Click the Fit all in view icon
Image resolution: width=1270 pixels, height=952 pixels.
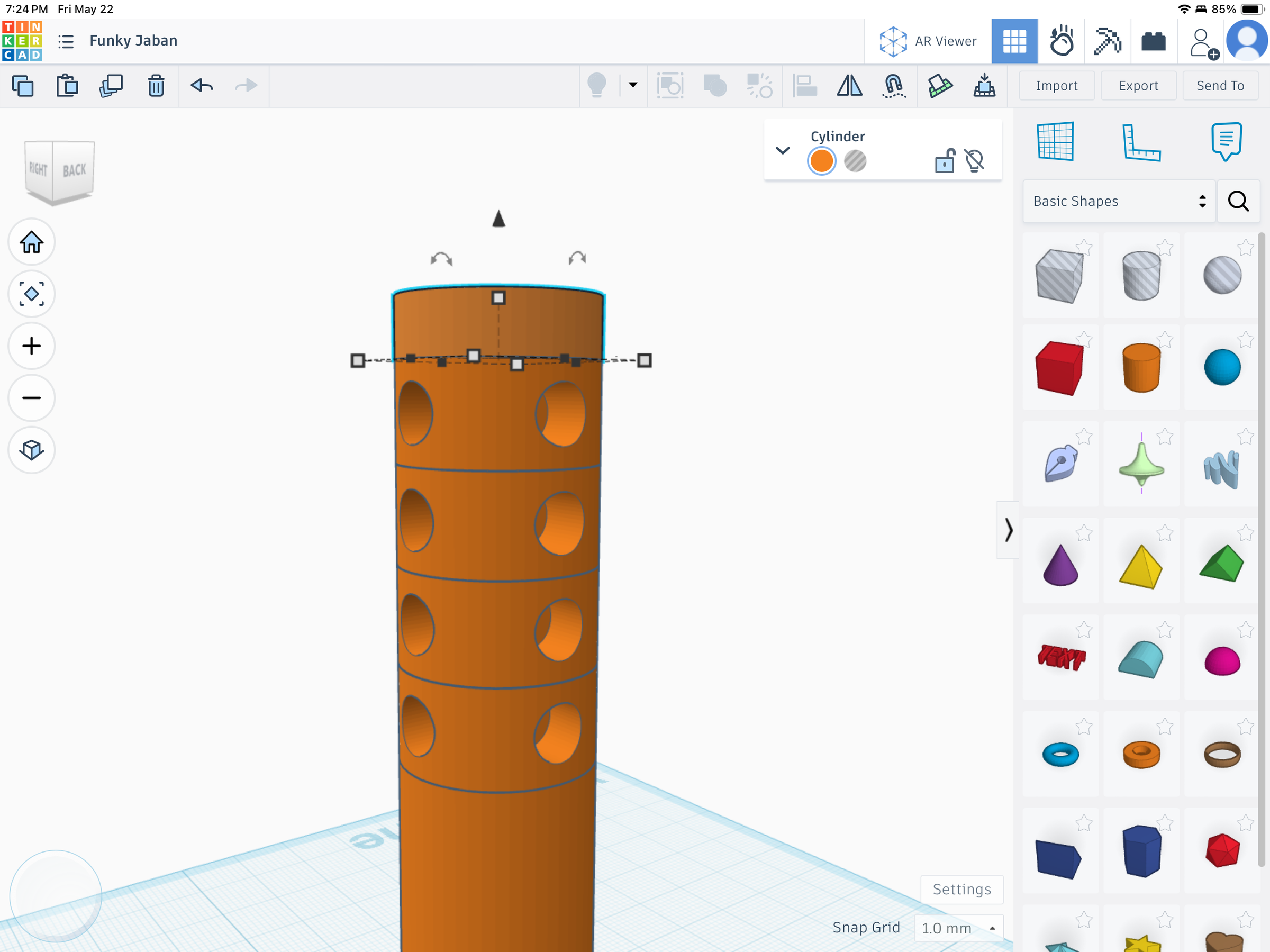(32, 294)
